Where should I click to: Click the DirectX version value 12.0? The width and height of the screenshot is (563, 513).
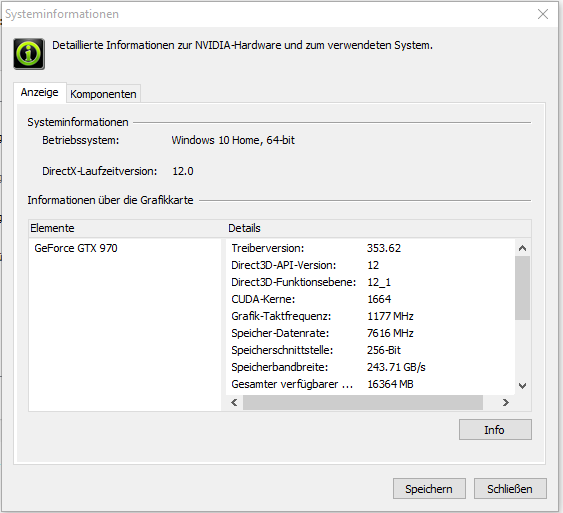pos(183,171)
